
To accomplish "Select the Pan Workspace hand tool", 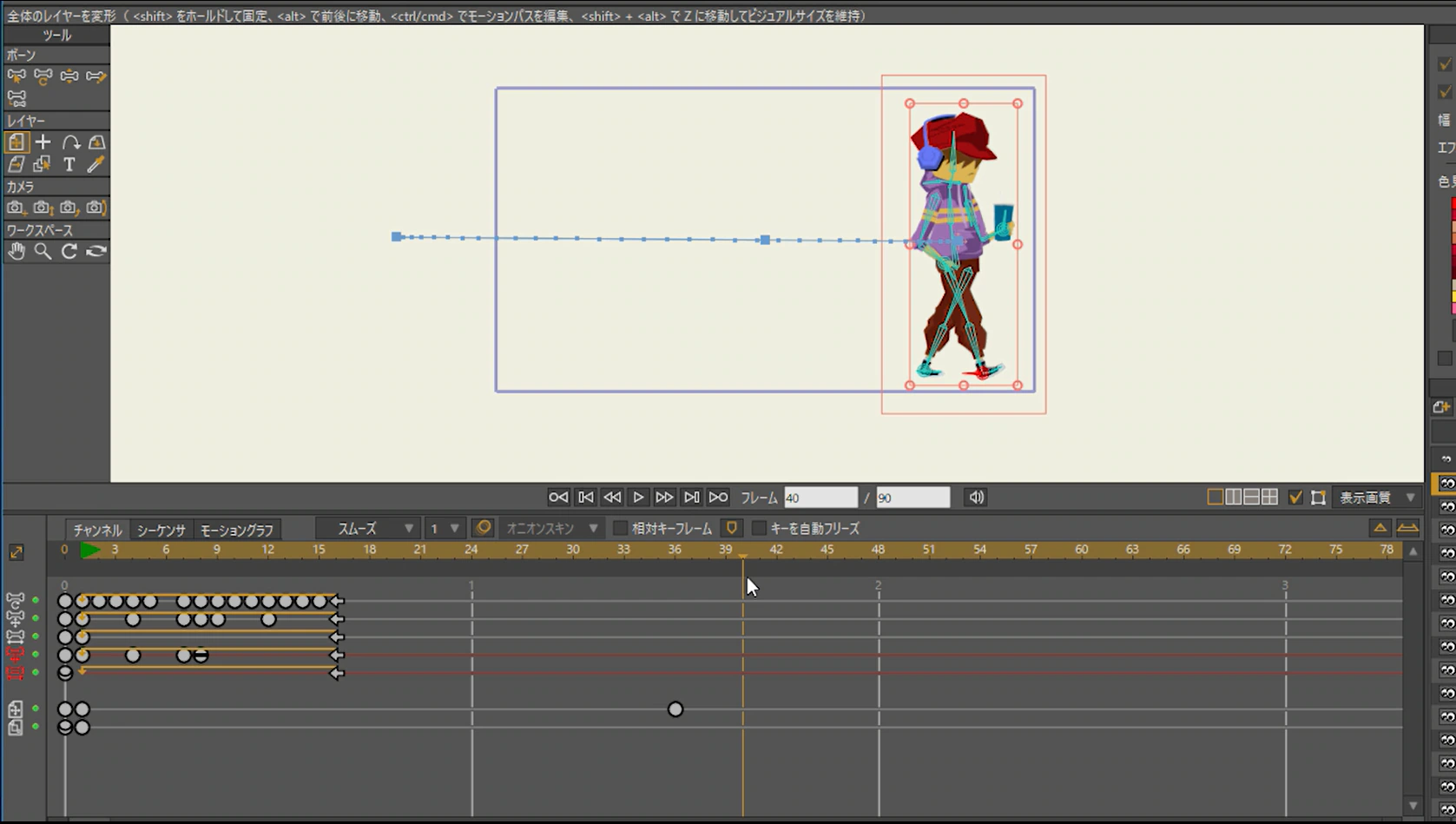I will [x=16, y=251].
